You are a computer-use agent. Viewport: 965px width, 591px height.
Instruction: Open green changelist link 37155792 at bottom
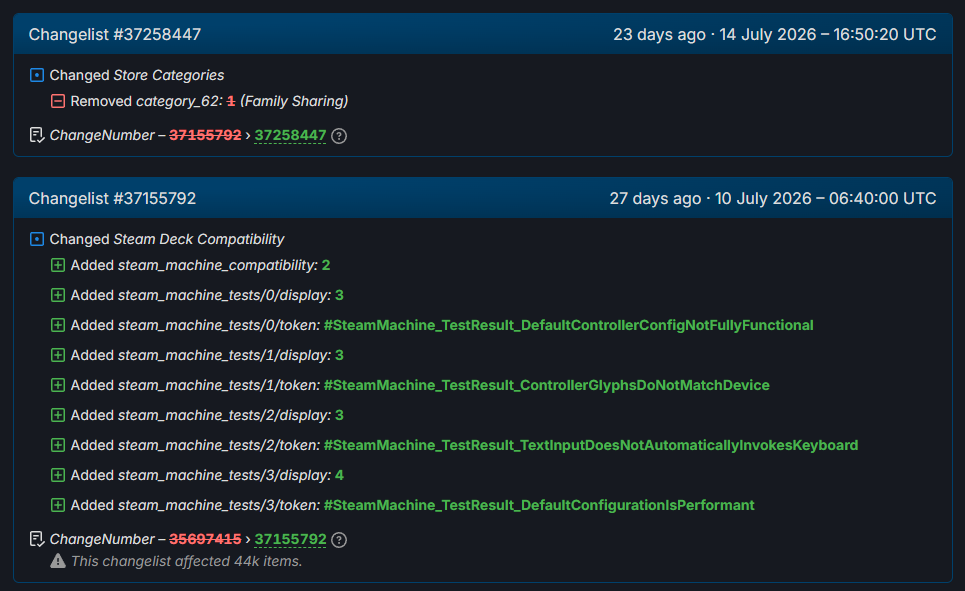[290, 539]
